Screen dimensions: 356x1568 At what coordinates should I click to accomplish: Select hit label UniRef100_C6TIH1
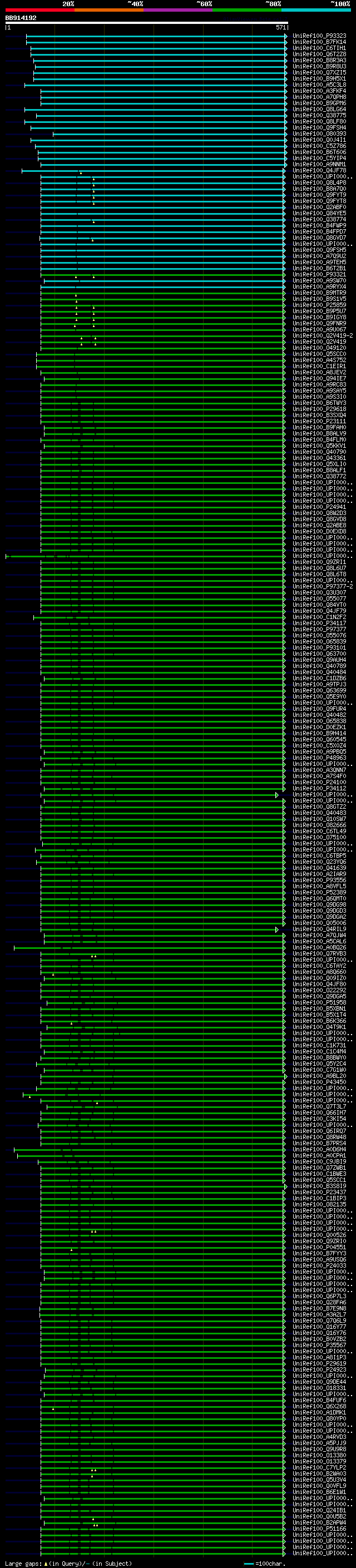point(319,48)
